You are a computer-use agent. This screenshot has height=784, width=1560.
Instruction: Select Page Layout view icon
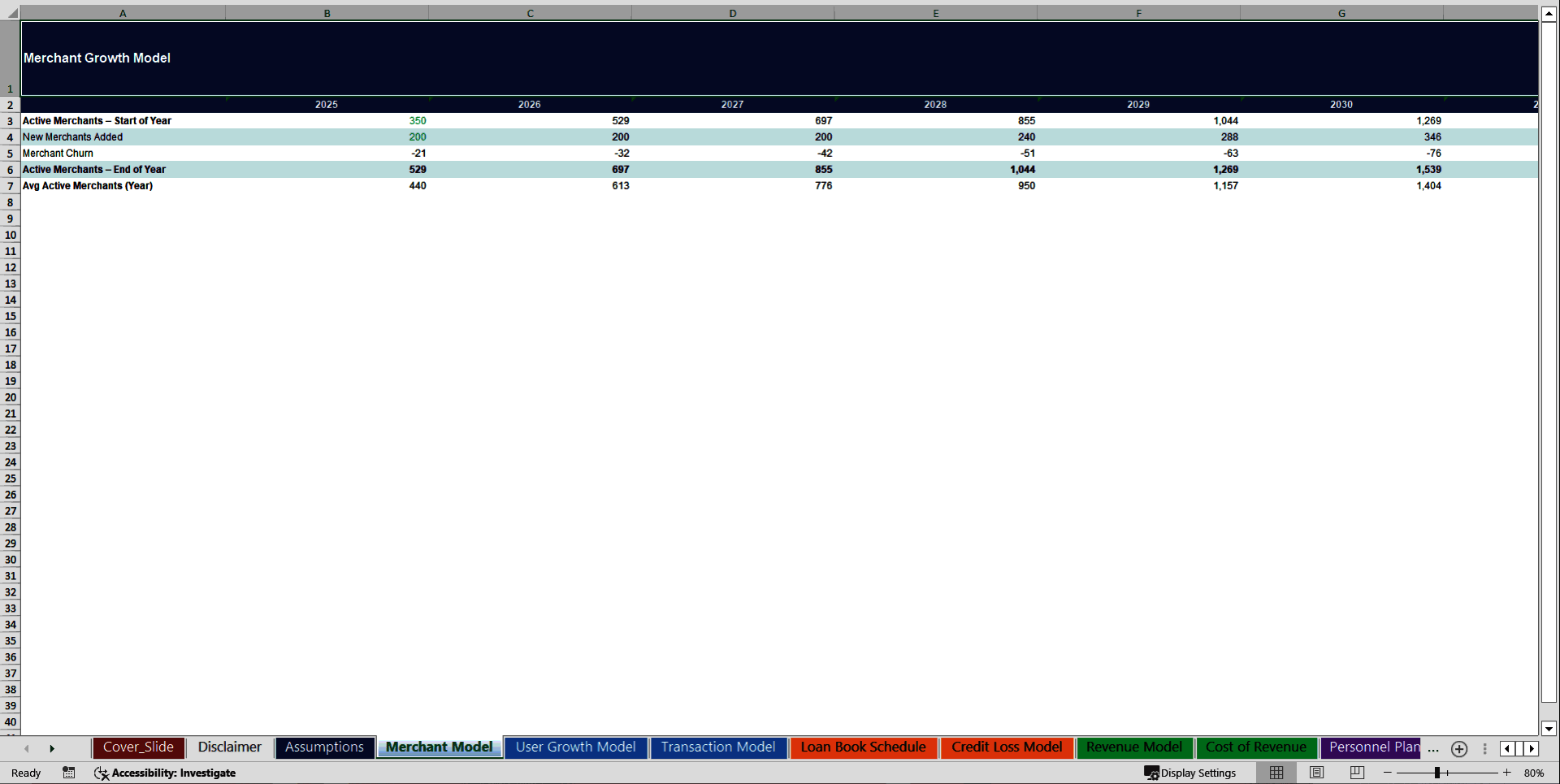tap(1316, 773)
